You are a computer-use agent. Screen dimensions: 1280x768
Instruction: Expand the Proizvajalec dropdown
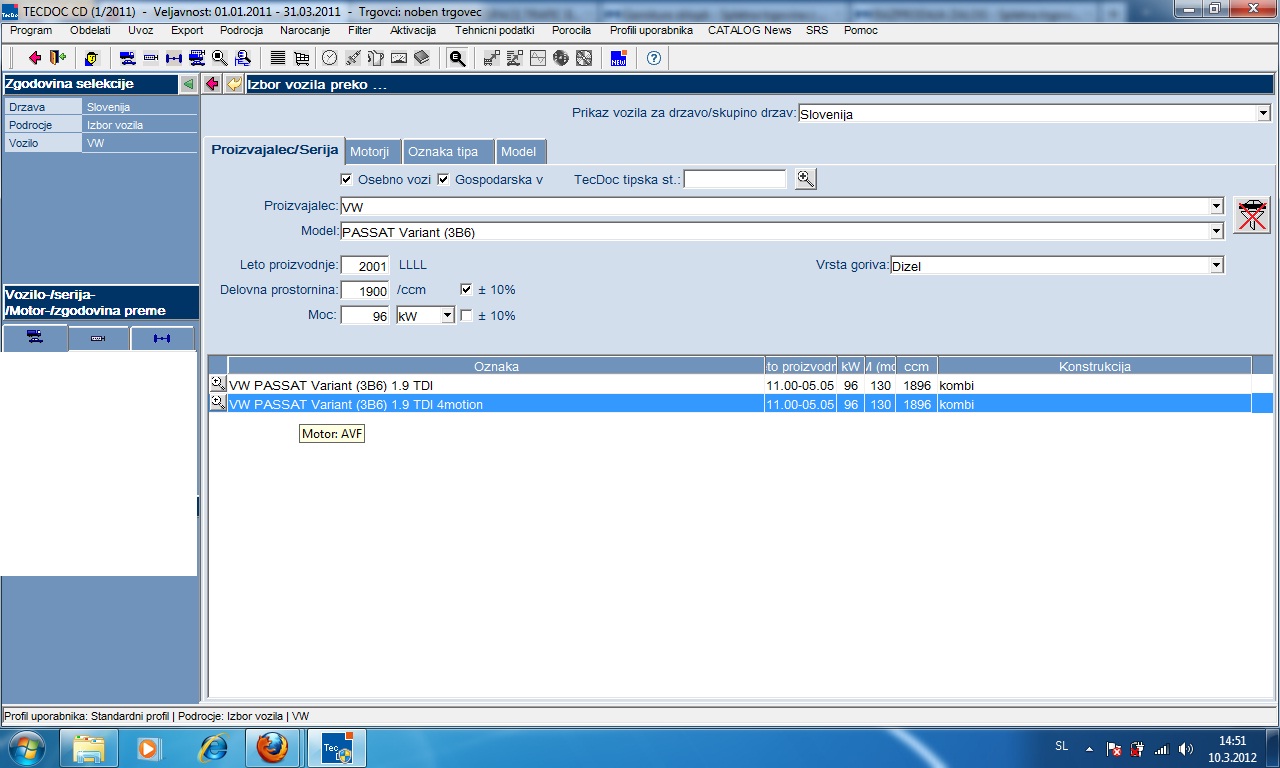tap(1216, 207)
